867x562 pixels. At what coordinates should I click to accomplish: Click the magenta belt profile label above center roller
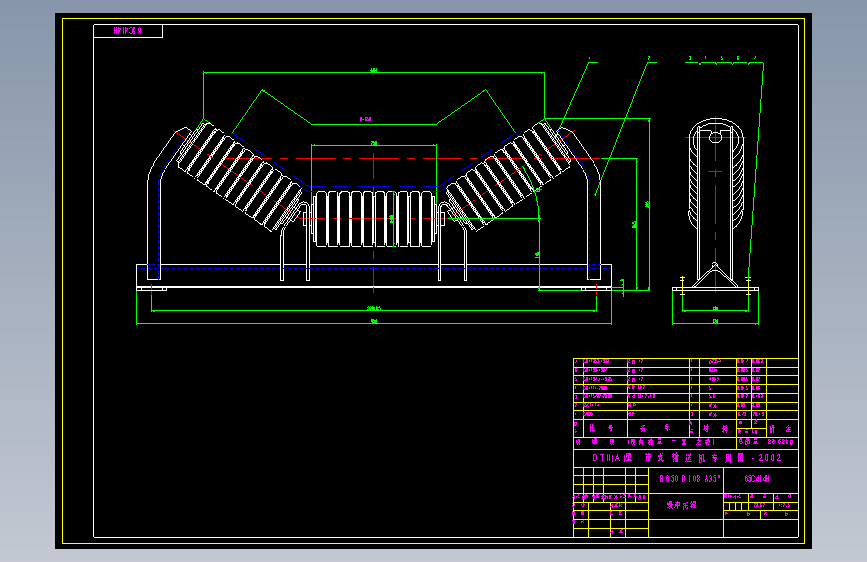(365, 119)
